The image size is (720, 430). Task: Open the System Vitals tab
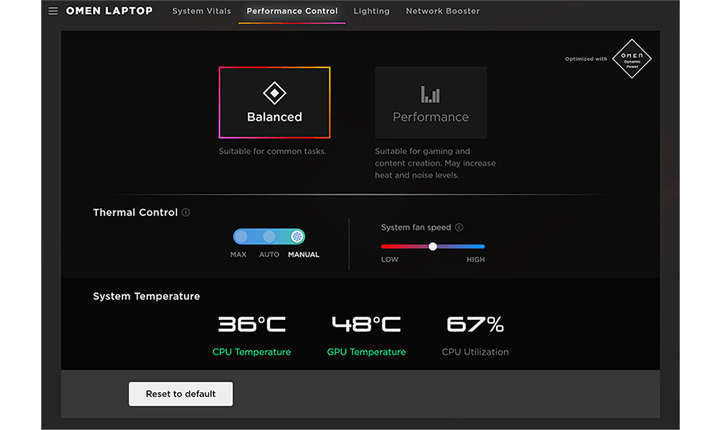(201, 11)
